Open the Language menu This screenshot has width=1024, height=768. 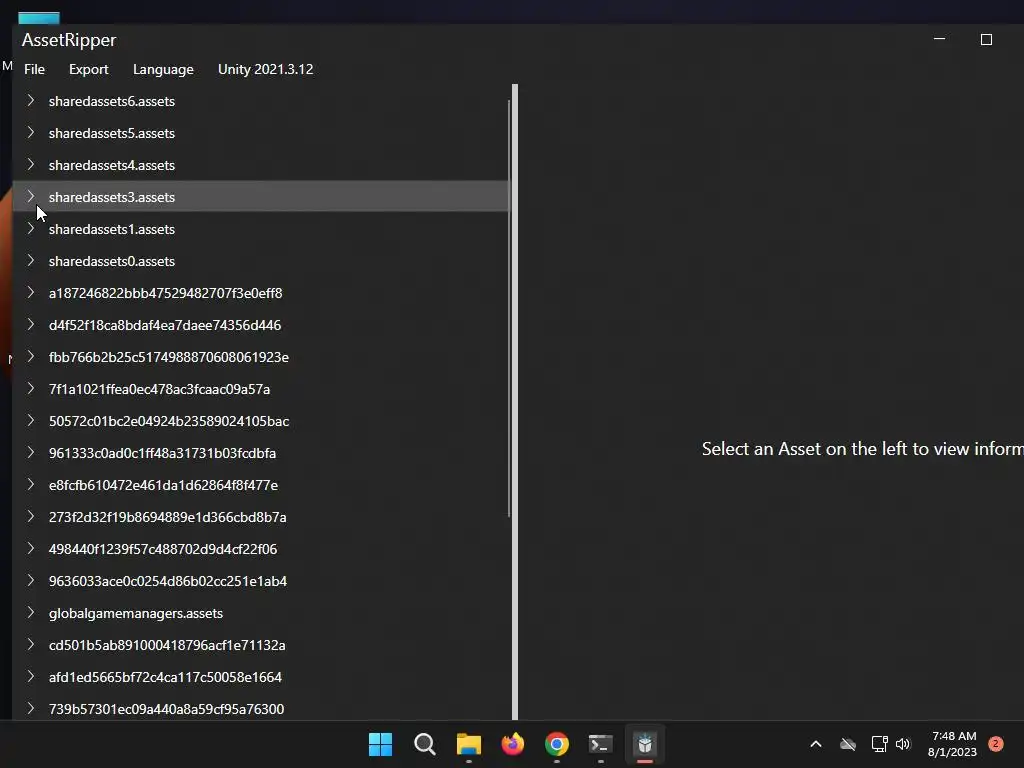(163, 69)
